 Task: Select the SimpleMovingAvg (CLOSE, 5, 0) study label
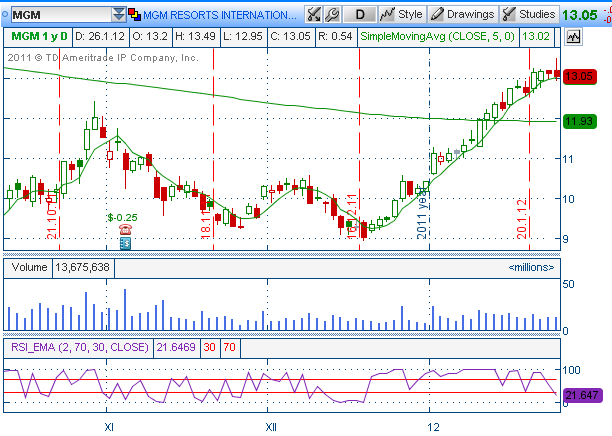(438, 37)
